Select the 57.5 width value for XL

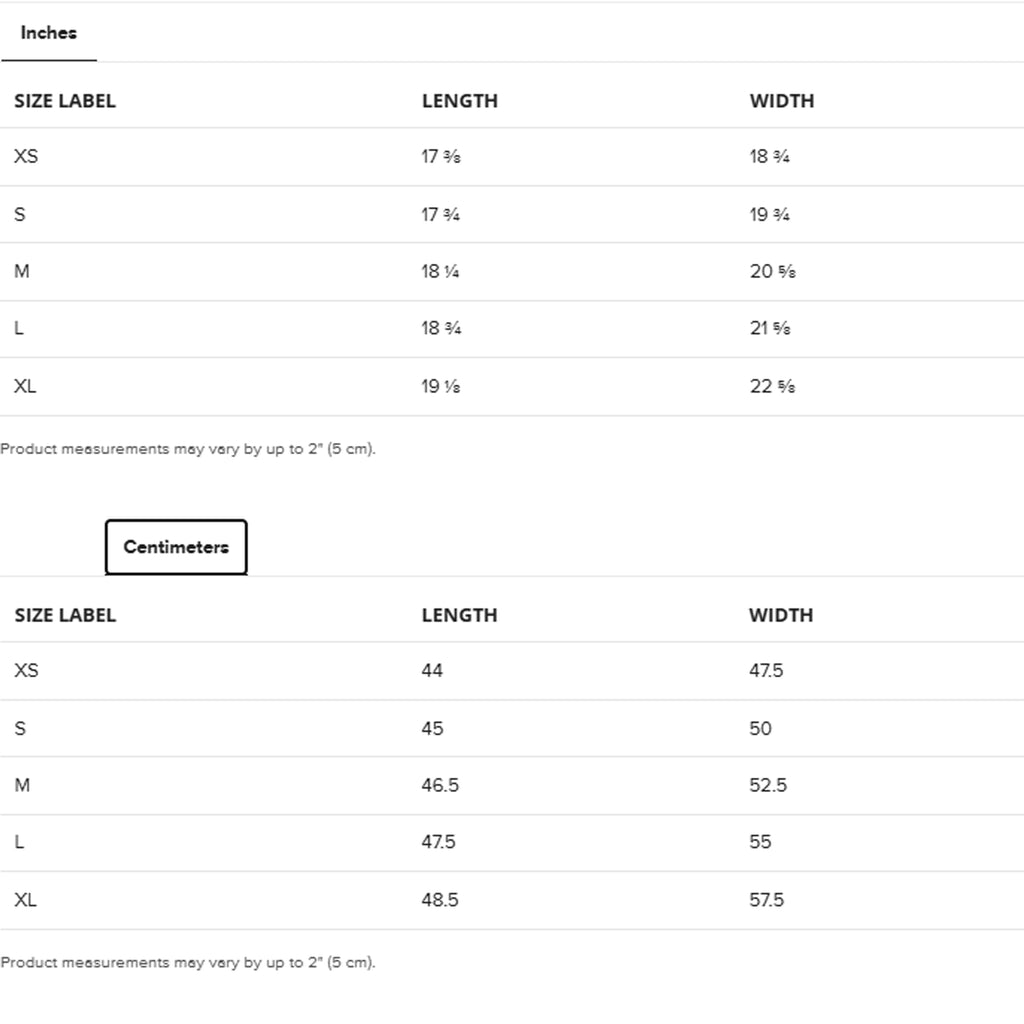point(767,900)
